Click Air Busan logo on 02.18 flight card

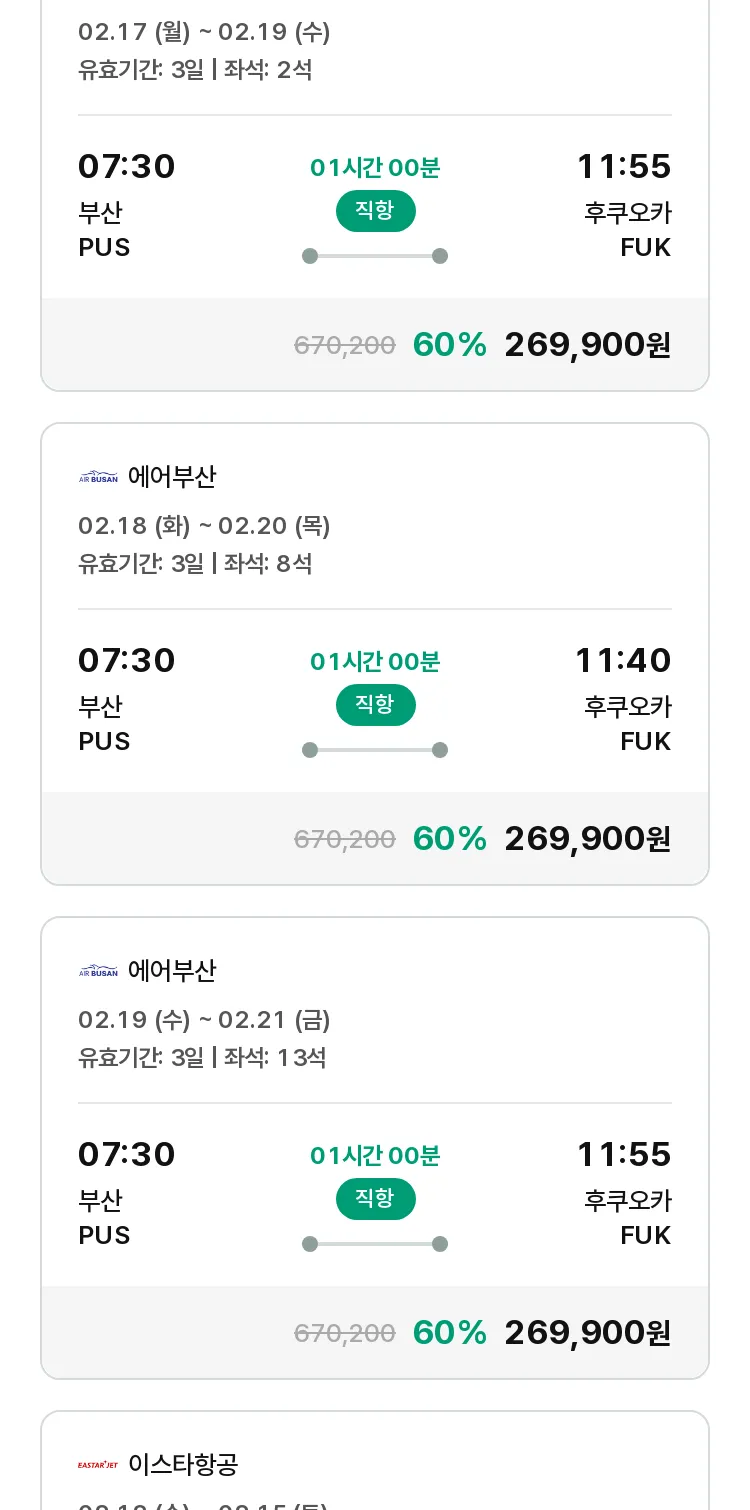tap(98, 477)
